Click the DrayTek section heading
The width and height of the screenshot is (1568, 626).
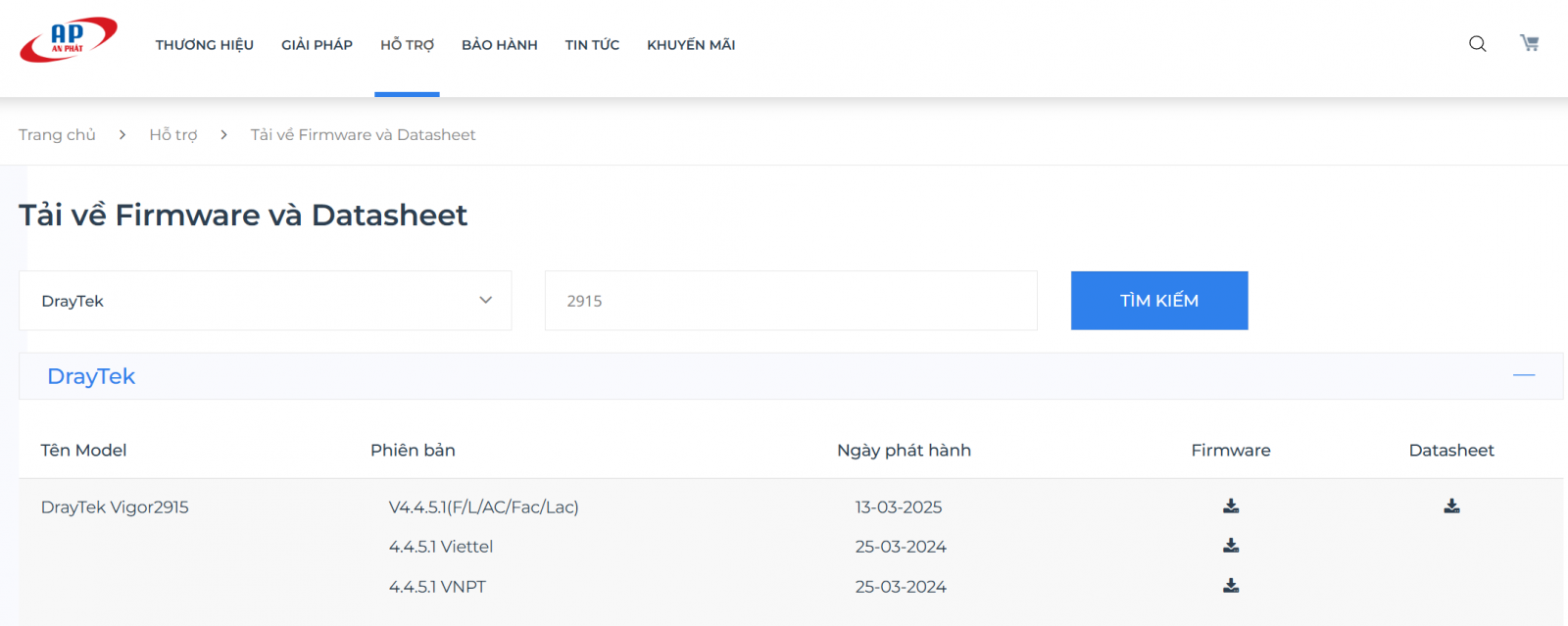point(91,376)
